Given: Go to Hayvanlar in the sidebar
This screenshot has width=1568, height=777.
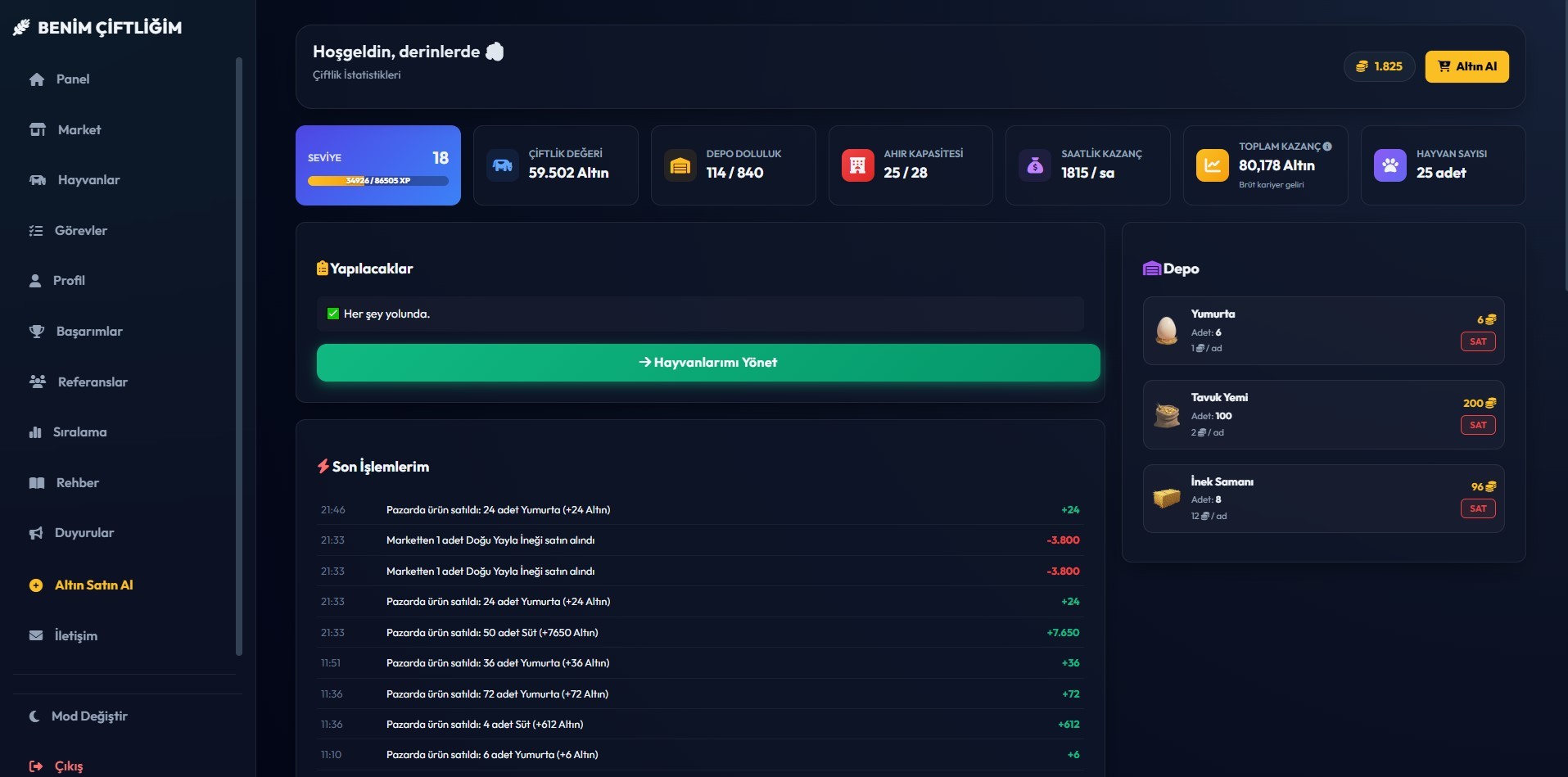Looking at the screenshot, I should pyautogui.click(x=88, y=180).
